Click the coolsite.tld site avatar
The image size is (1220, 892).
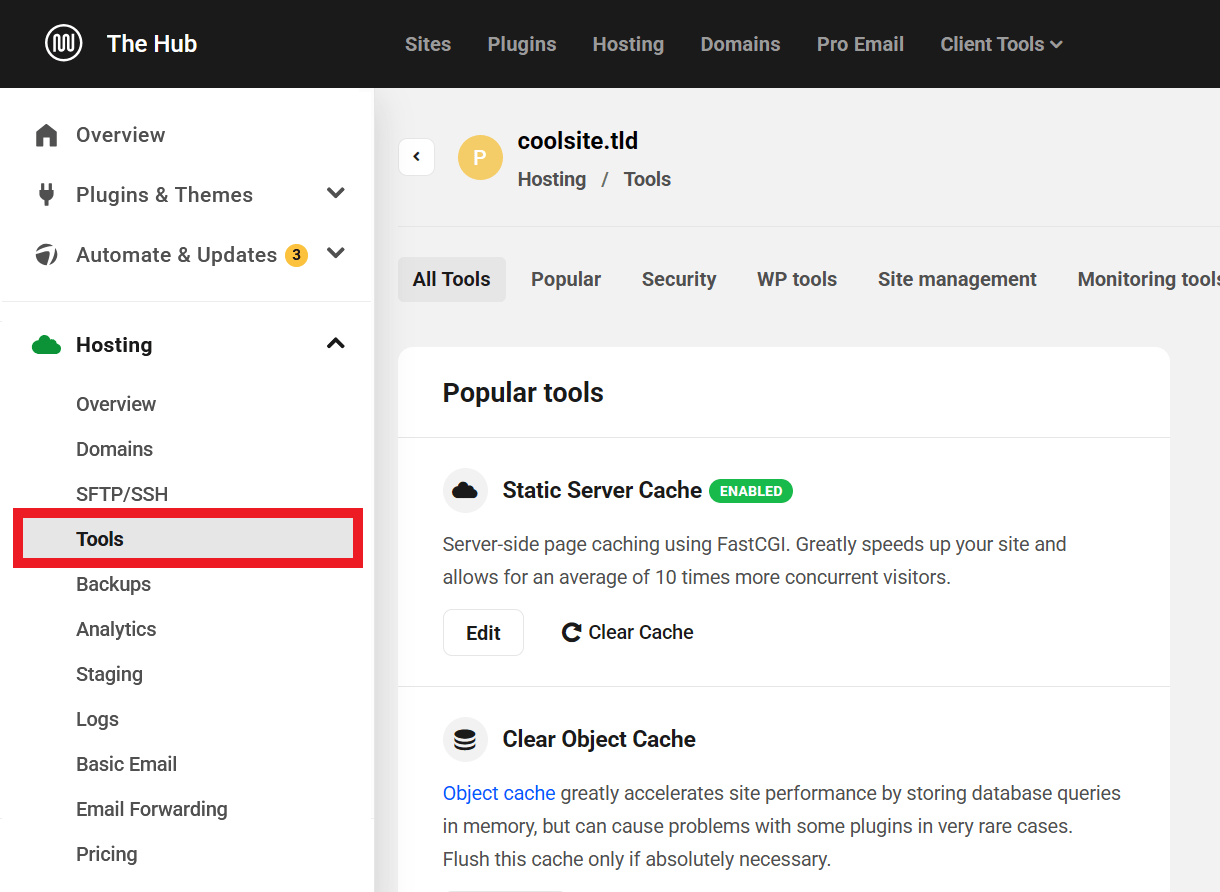(x=480, y=157)
